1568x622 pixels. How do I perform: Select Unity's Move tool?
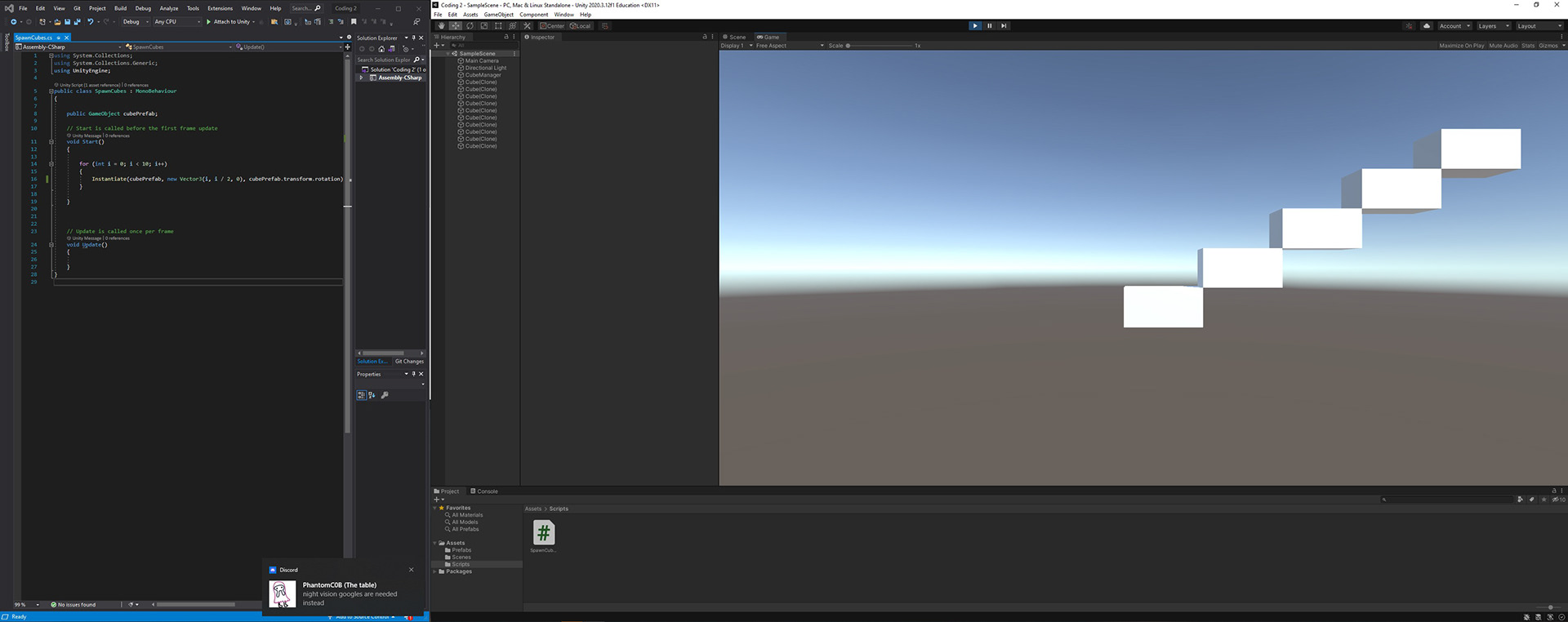tap(456, 26)
